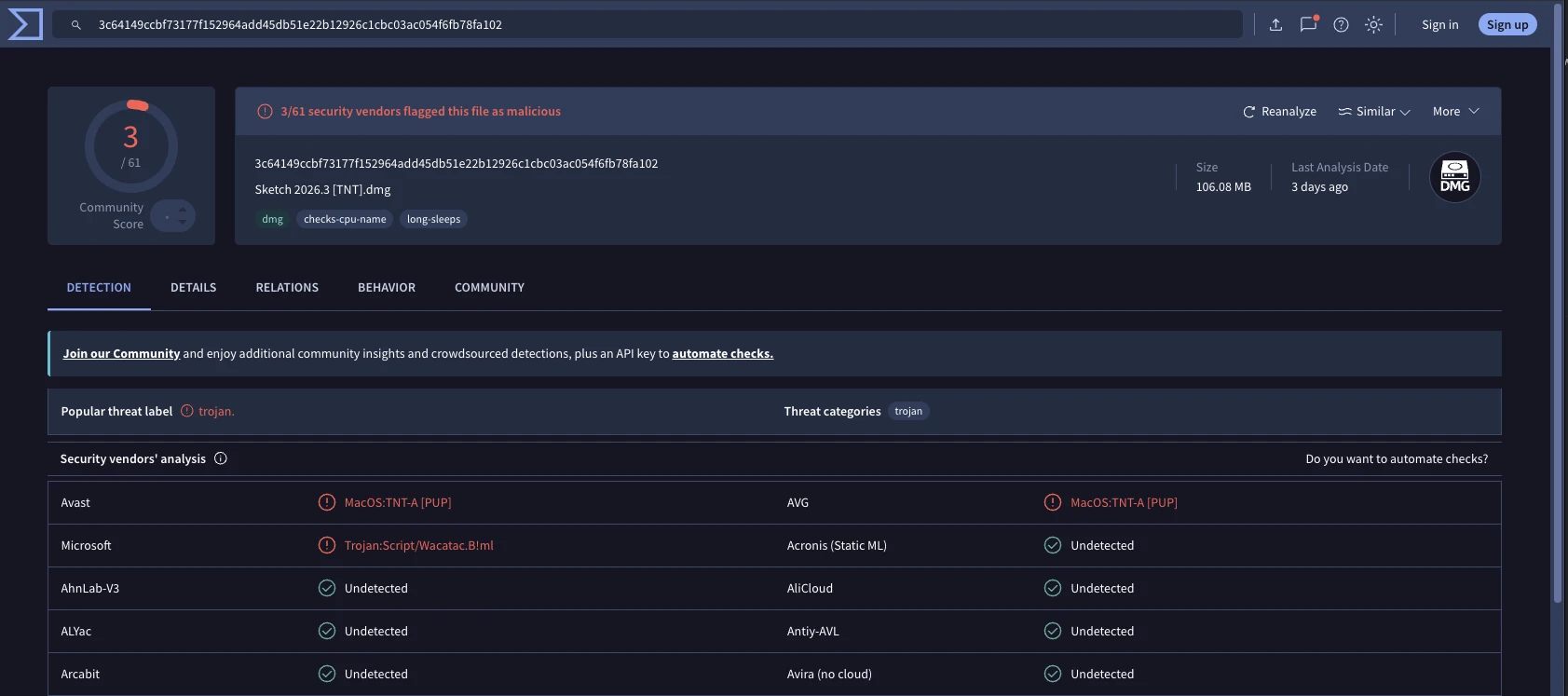Image resolution: width=1568 pixels, height=696 pixels.
Task: Vote down on community score
Action: [183, 222]
